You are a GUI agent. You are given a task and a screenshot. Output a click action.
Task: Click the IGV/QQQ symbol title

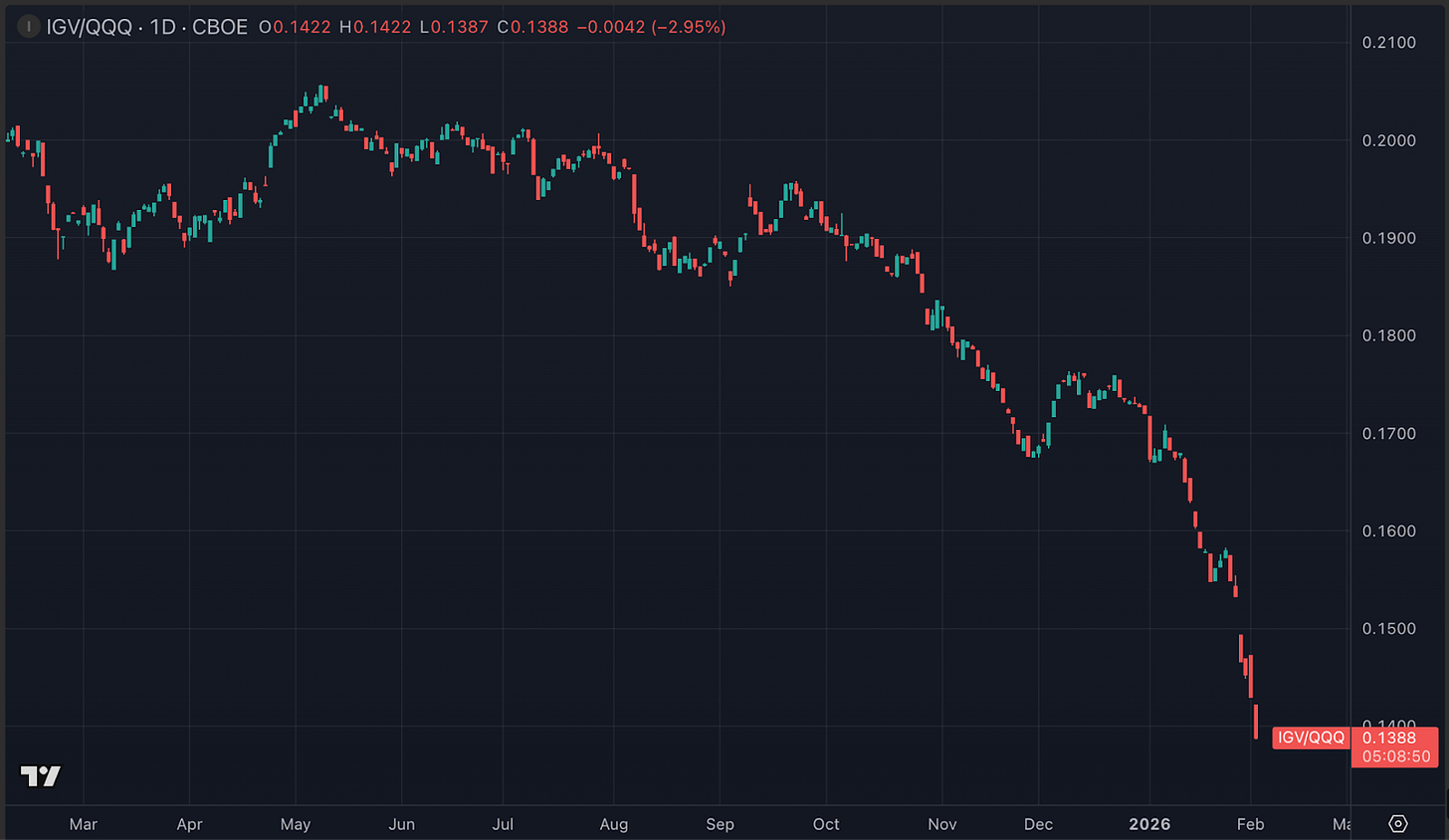click(89, 27)
